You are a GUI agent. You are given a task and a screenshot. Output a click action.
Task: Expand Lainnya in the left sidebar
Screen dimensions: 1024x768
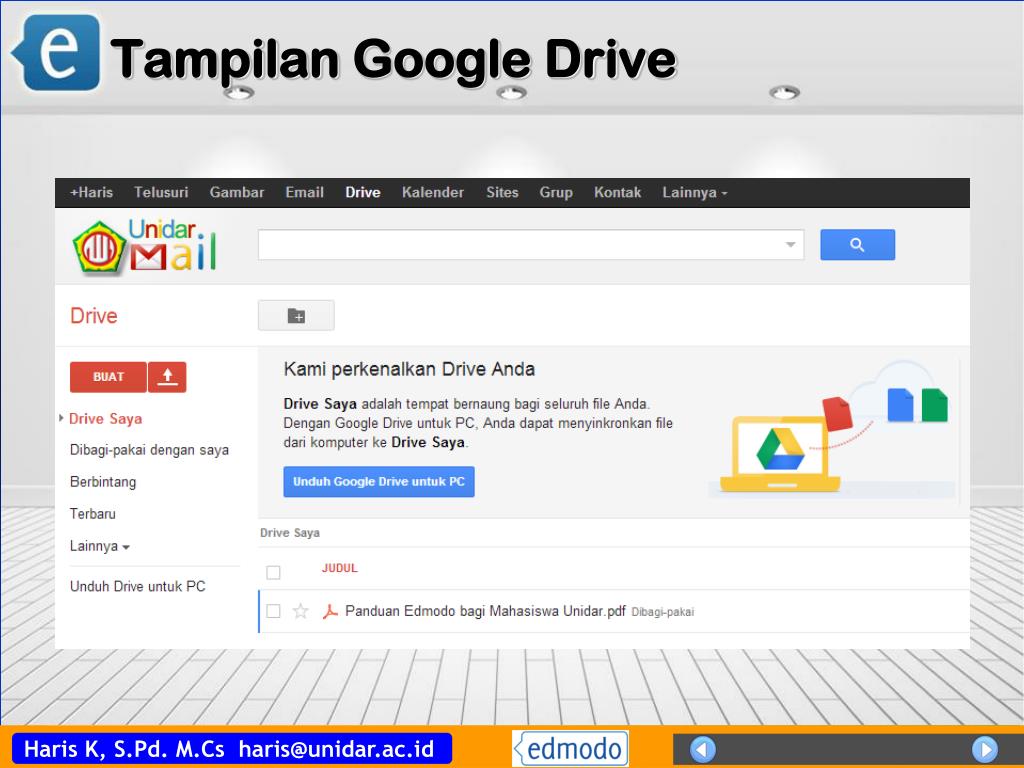(x=100, y=546)
